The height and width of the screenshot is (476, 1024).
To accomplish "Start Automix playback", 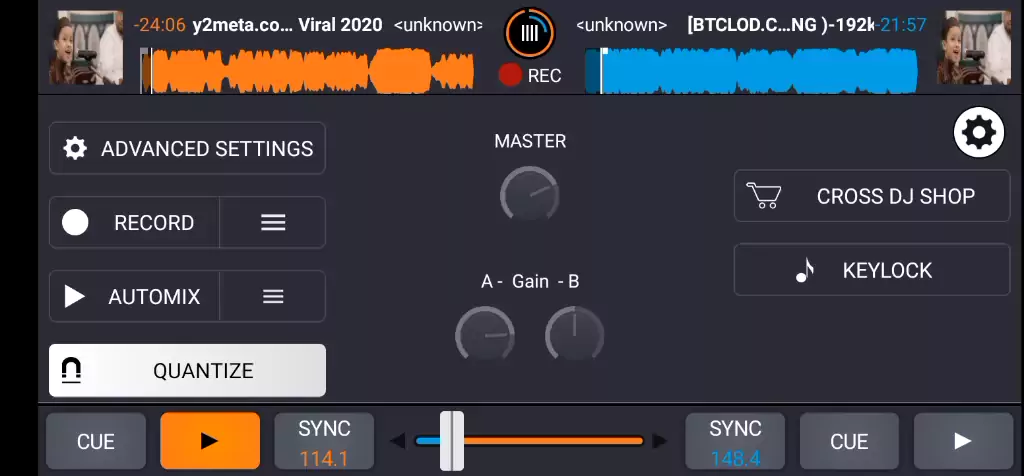I will coord(134,297).
